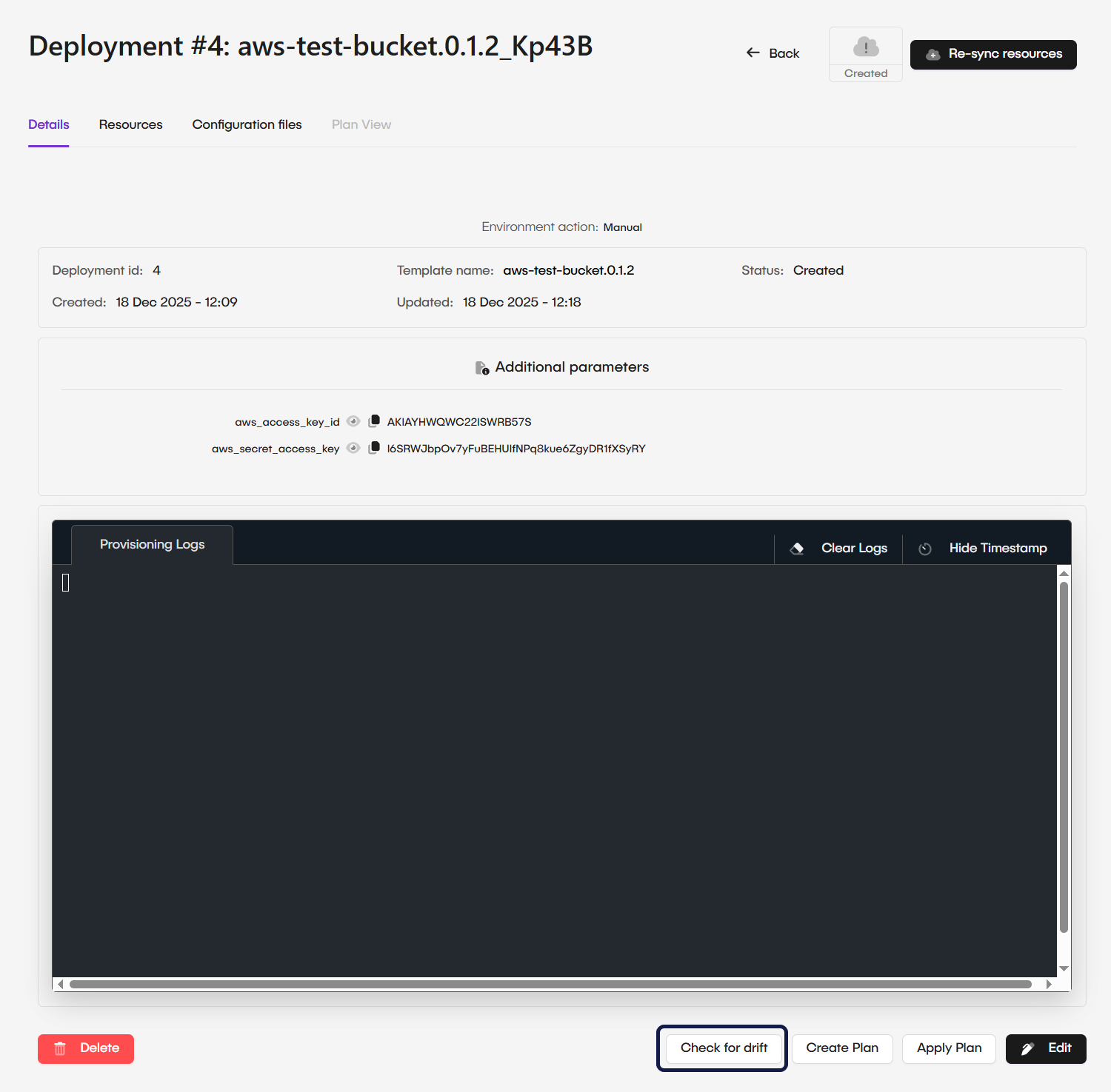Select the Provisioning Logs tab
Image resolution: width=1111 pixels, height=1092 pixels.
coord(152,544)
